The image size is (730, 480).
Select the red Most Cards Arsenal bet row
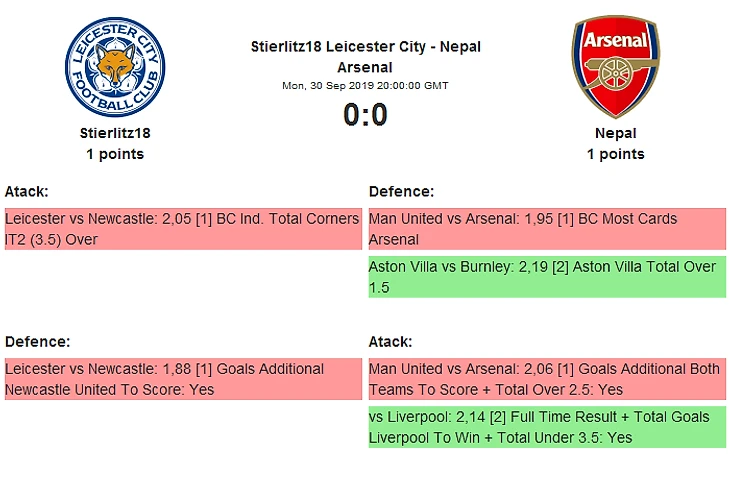pyautogui.click(x=546, y=229)
